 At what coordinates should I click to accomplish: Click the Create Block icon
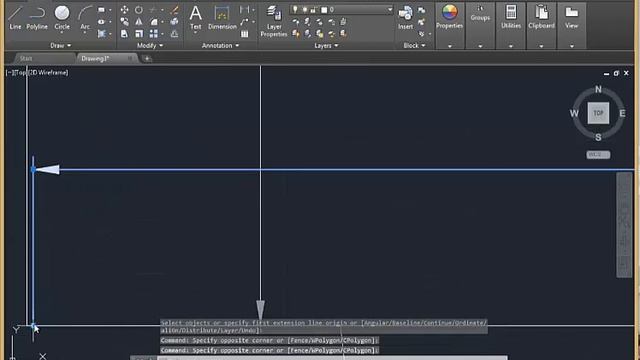(422, 10)
